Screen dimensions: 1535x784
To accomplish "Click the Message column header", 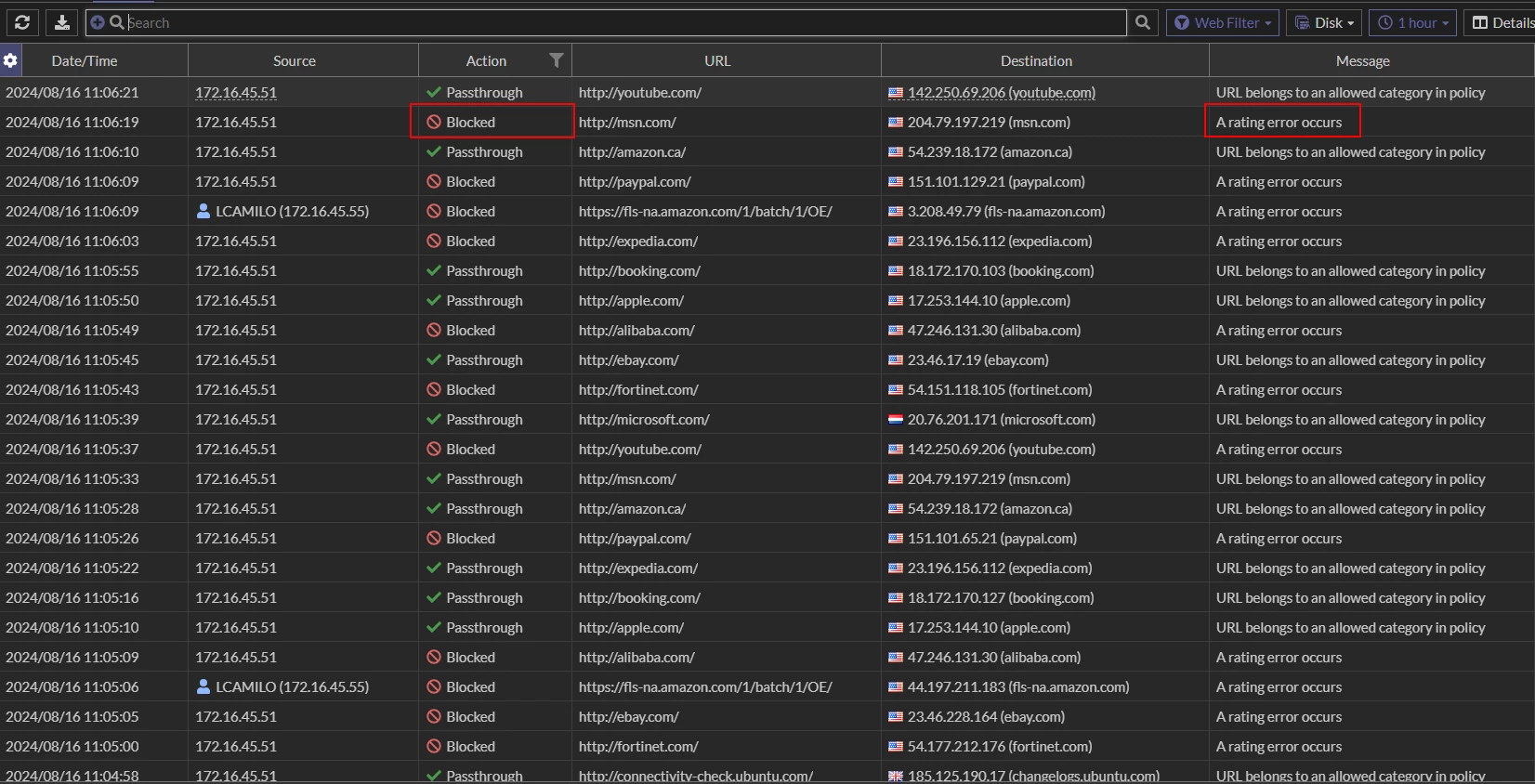I will [1363, 60].
